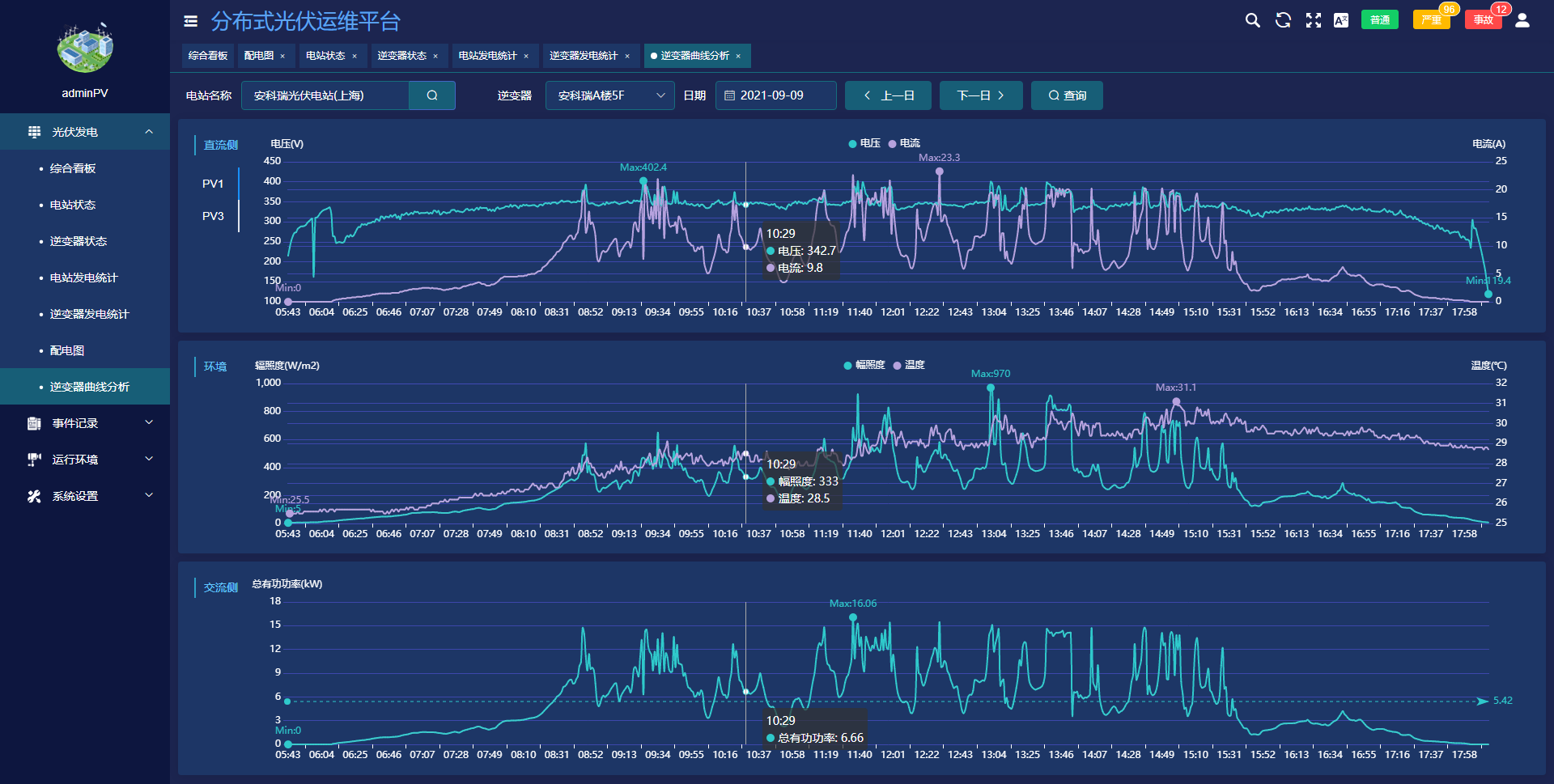Open the header search magnifier icon
Viewport: 1554px width, 784px height.
1252,20
